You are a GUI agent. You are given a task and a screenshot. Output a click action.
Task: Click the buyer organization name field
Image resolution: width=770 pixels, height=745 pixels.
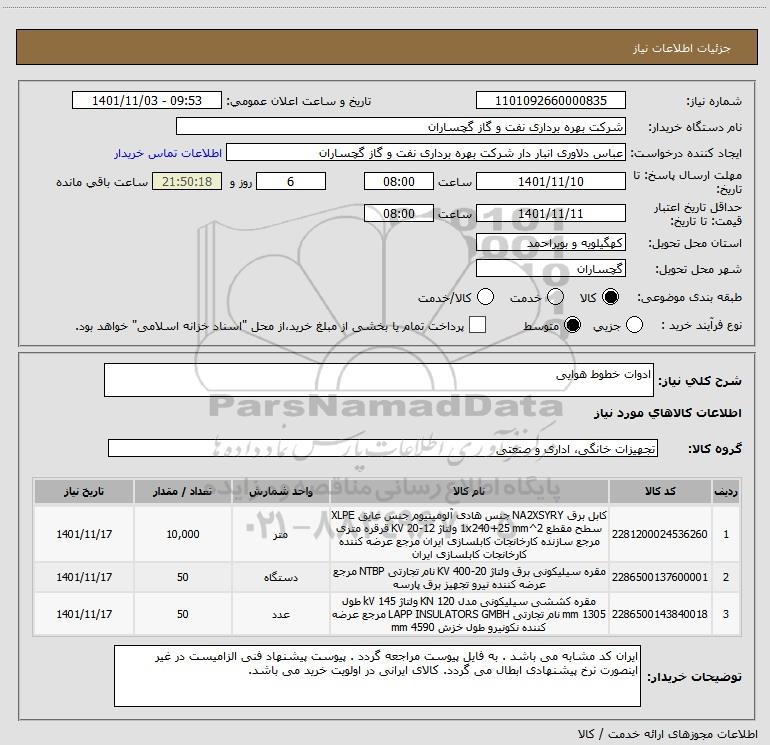[401, 126]
